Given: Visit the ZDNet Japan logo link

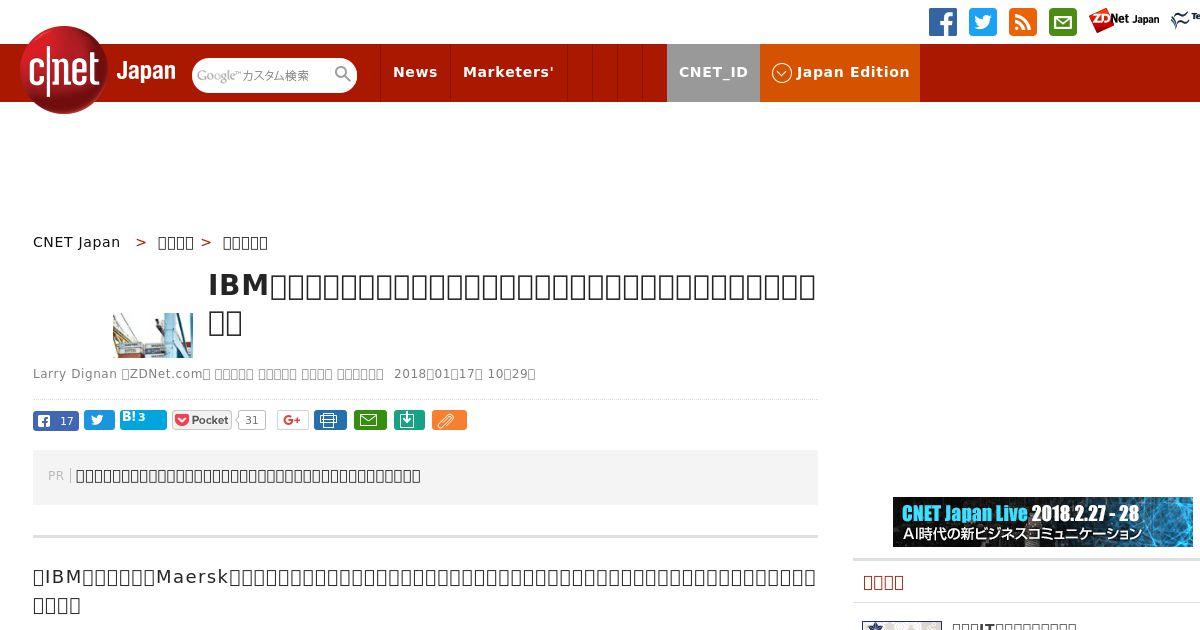Looking at the screenshot, I should pos(1124,20).
